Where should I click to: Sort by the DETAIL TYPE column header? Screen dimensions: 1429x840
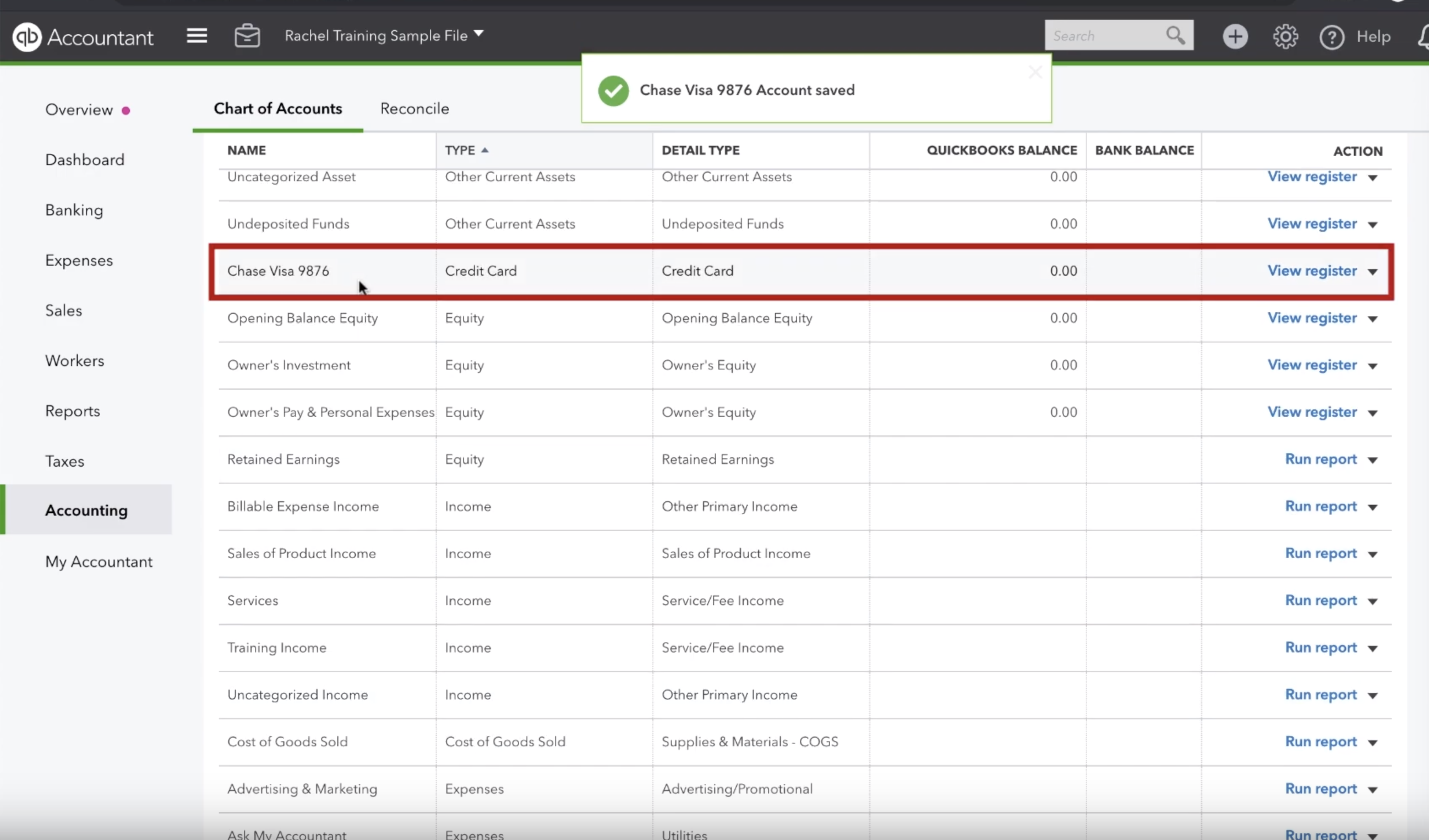tap(700, 150)
